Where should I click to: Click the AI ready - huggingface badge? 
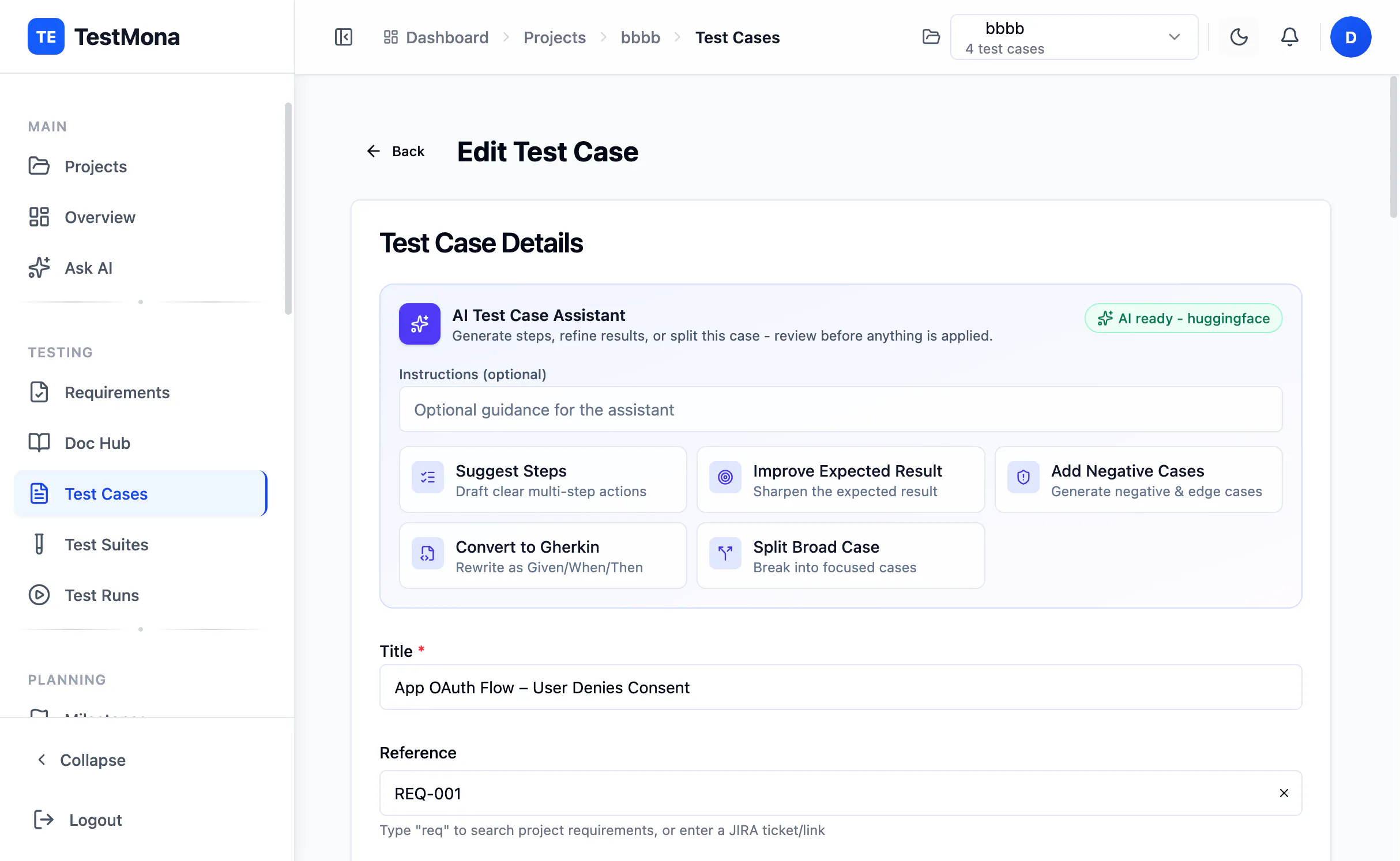tap(1183, 318)
